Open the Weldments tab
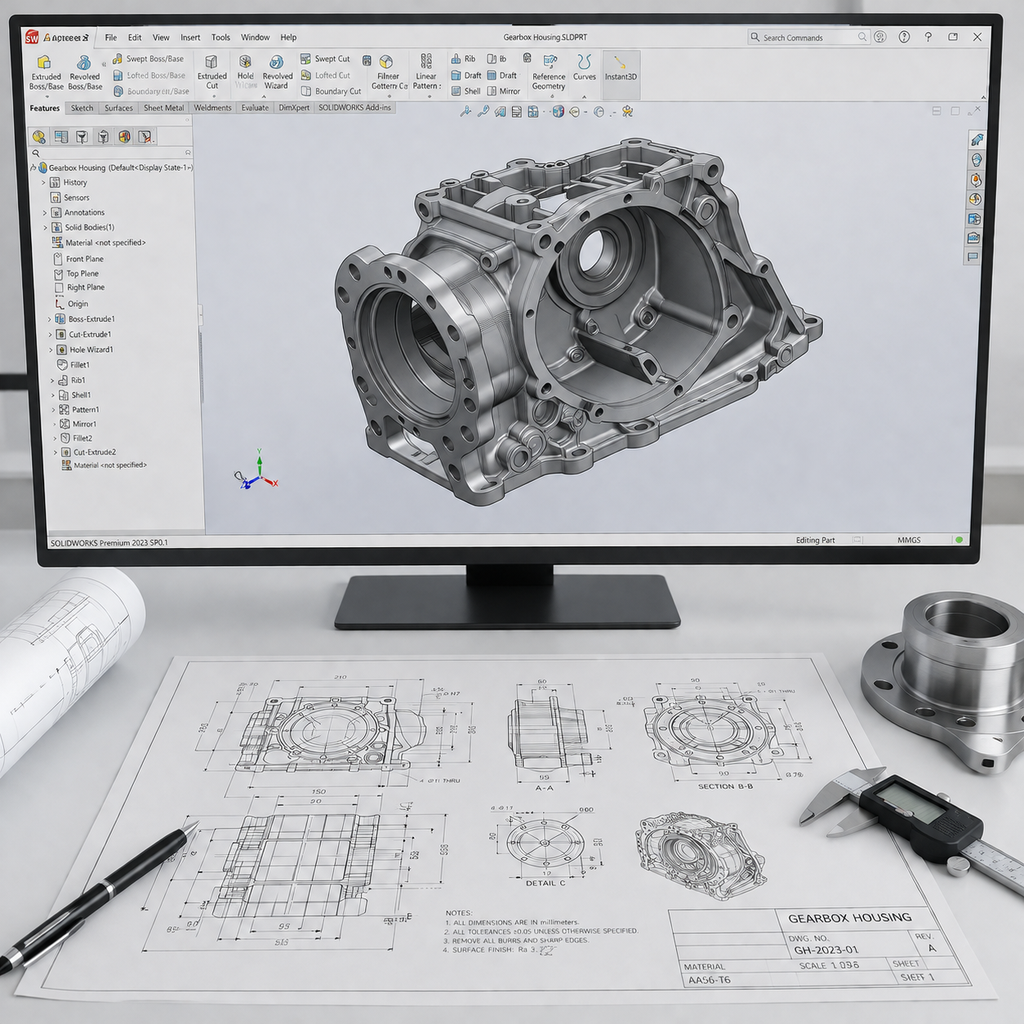This screenshot has height=1024, width=1024. [x=212, y=108]
